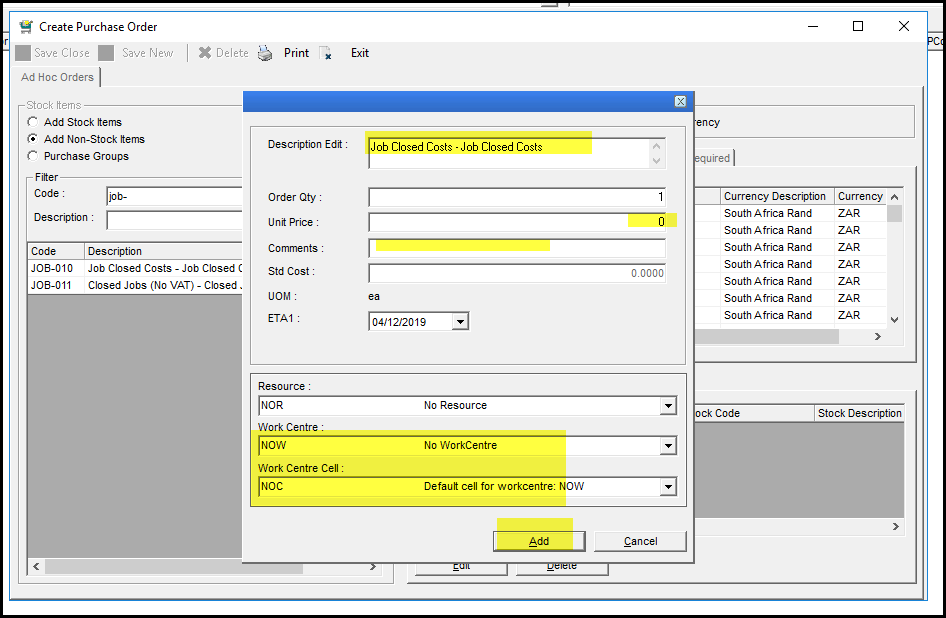
Task: Choose the Purchase Groups radio button
Action: [x=33, y=156]
